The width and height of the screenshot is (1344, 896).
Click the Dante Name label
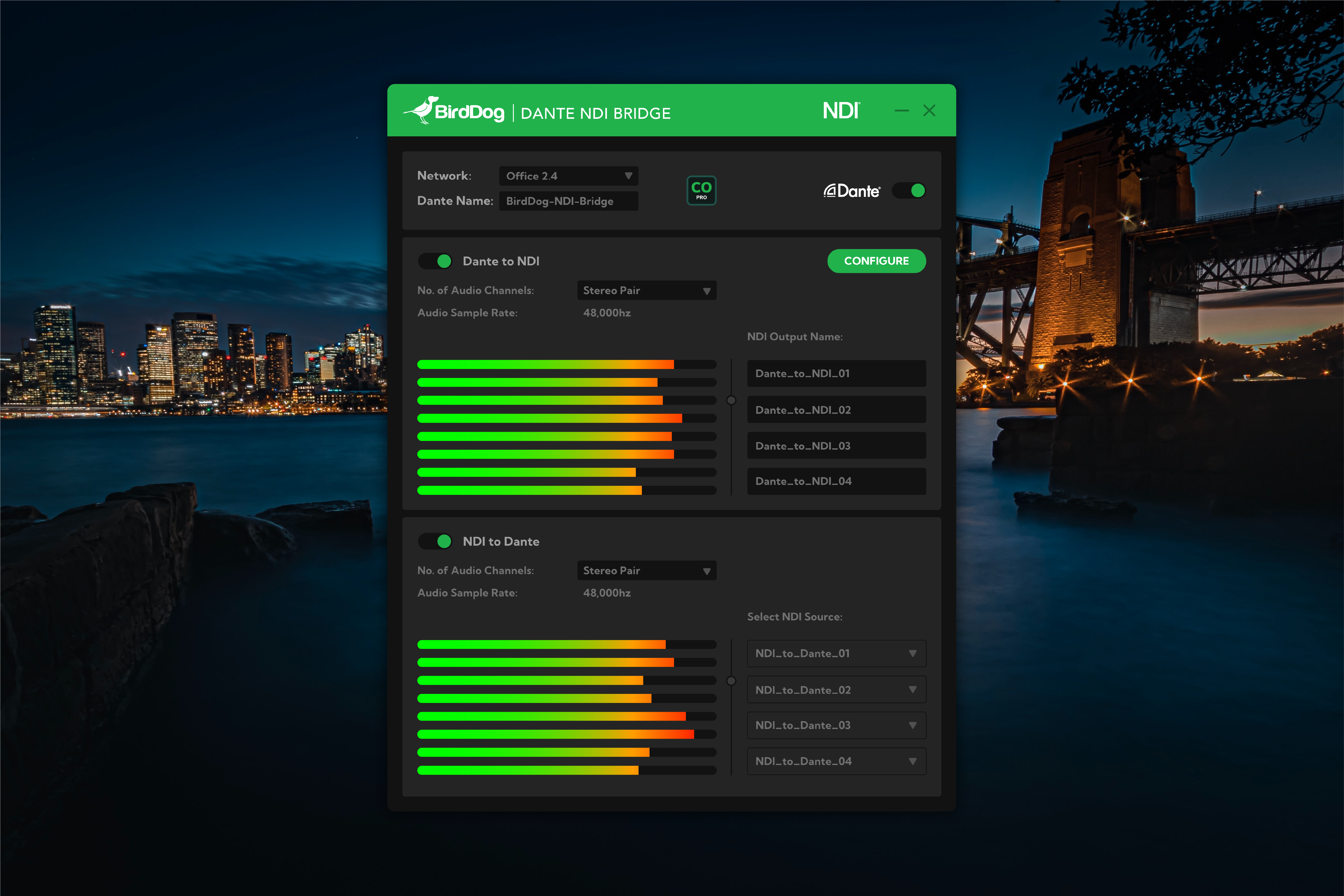click(x=455, y=201)
